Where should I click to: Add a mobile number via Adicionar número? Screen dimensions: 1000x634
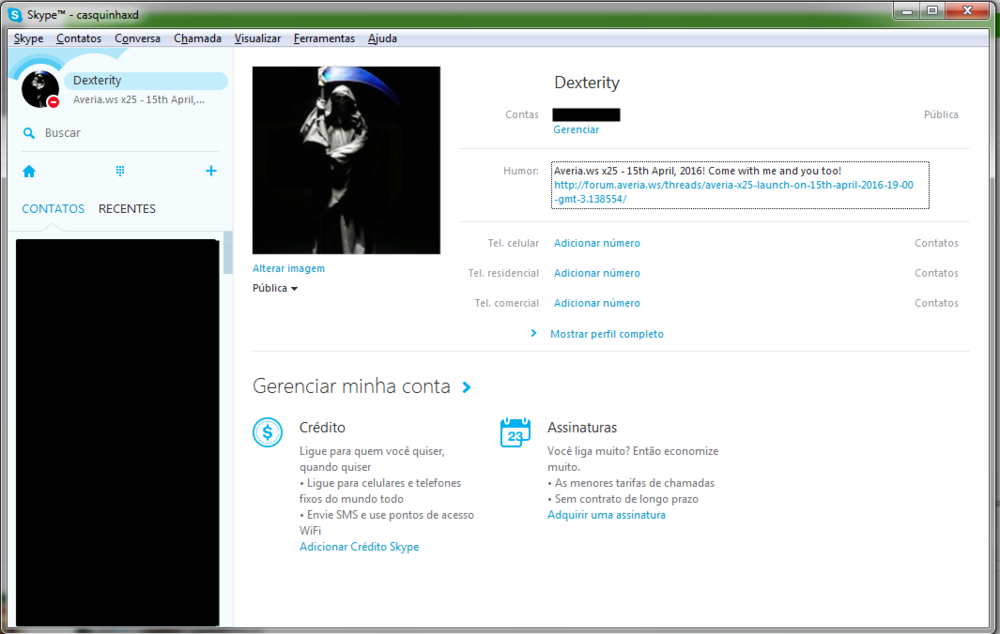[596, 242]
